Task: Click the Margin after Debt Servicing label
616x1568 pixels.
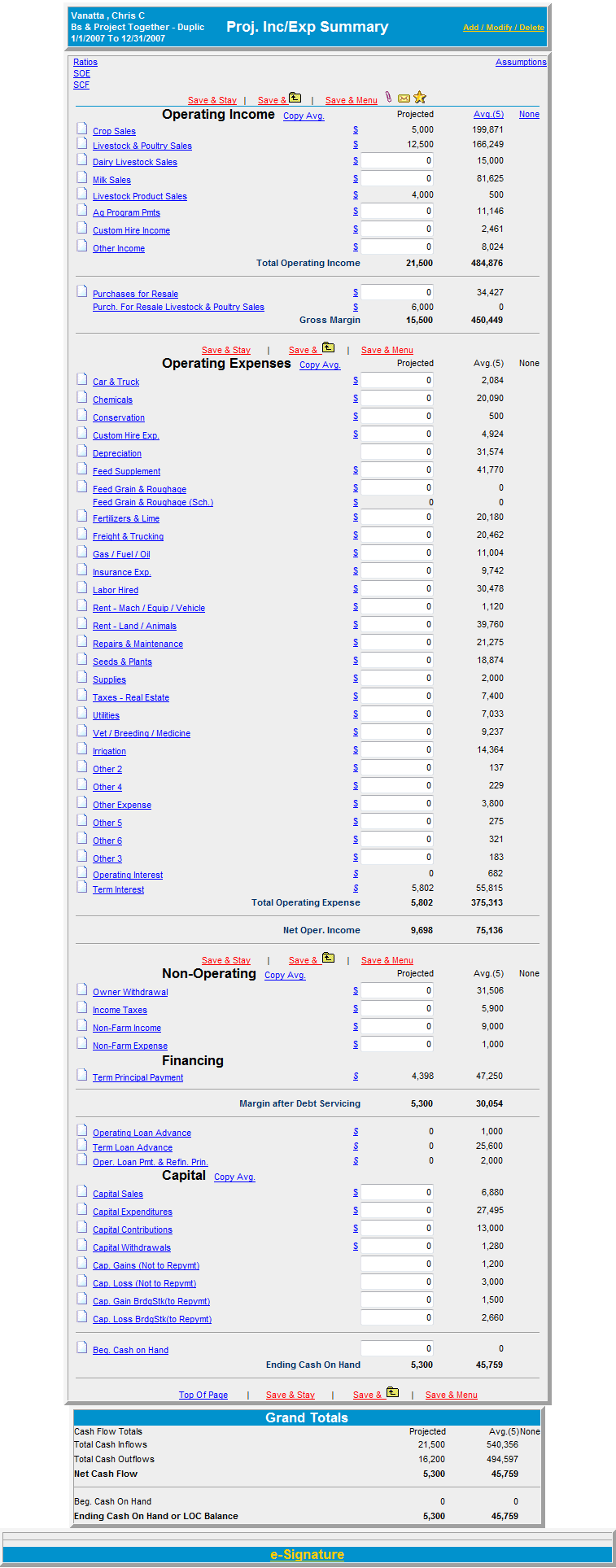Action: (299, 1104)
